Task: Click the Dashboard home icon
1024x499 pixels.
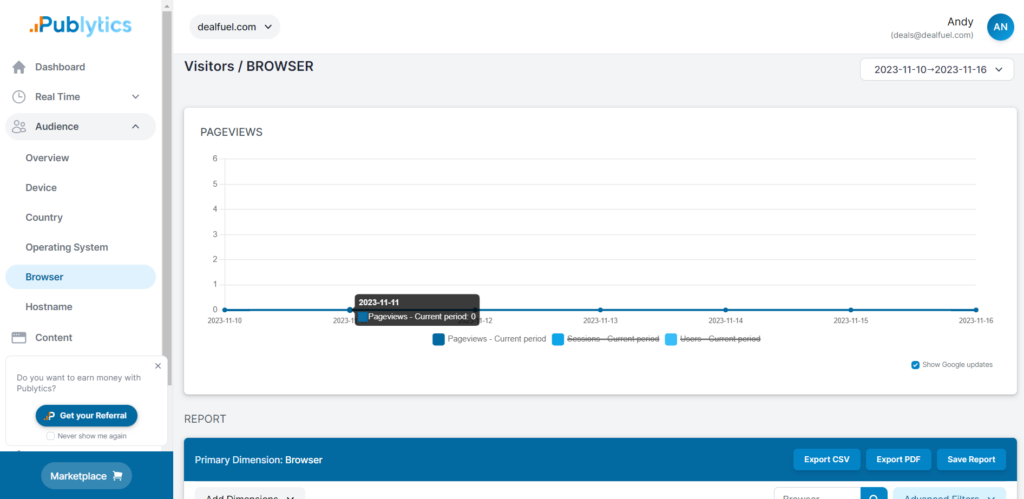Action: coord(19,67)
